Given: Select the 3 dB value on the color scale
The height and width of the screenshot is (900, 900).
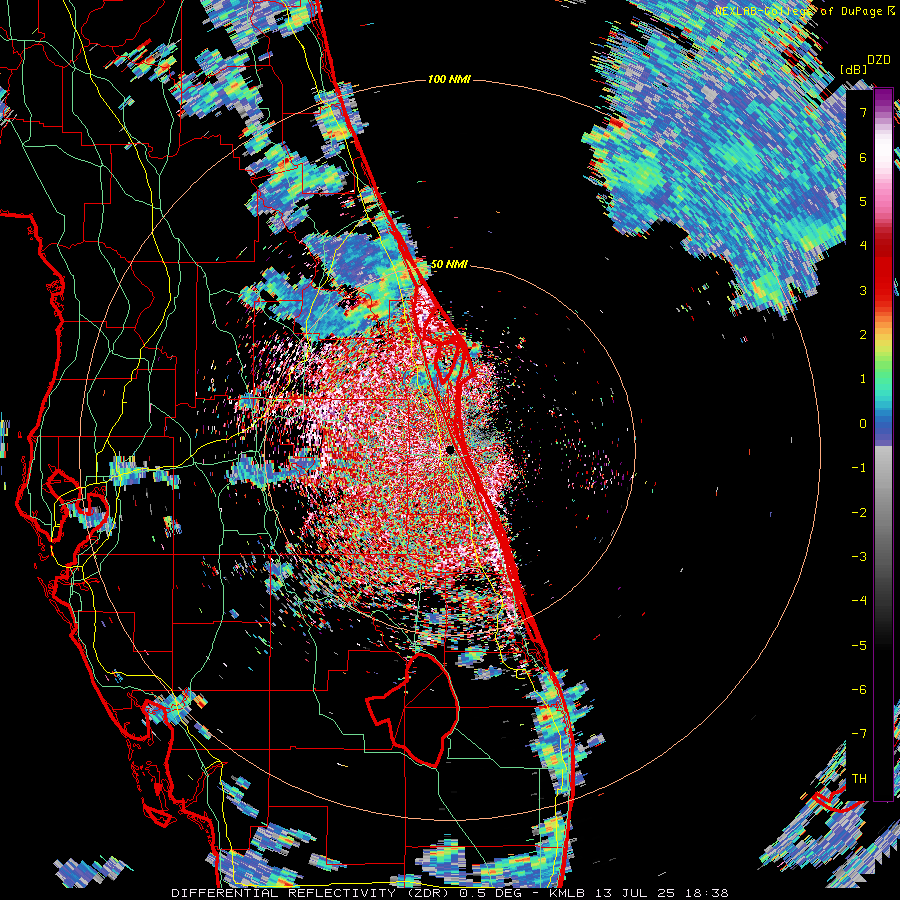Looking at the screenshot, I should (863, 290).
